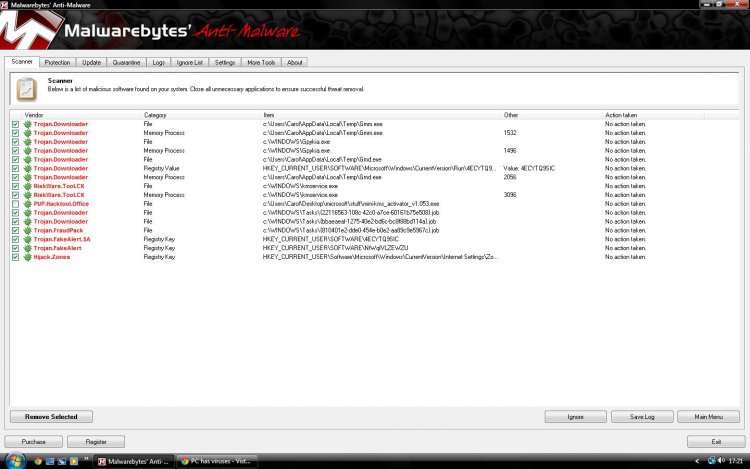
Task: Click the Register button
Action: pyautogui.click(x=96, y=442)
